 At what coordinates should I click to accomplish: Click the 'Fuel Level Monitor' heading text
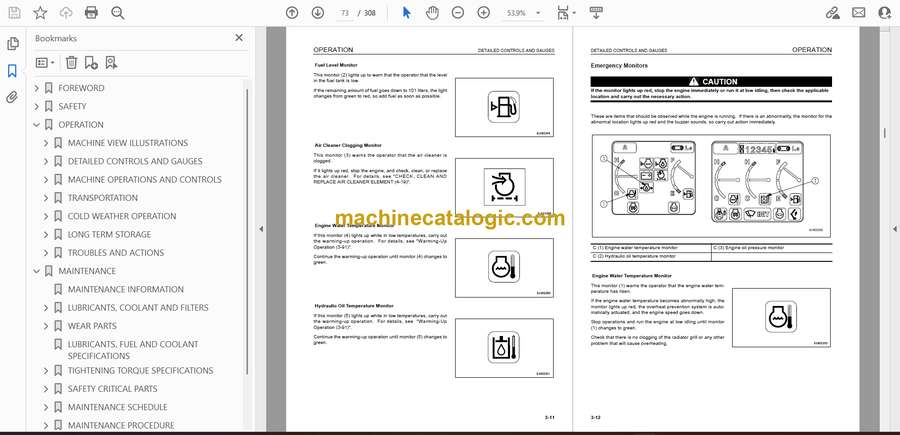click(336, 65)
